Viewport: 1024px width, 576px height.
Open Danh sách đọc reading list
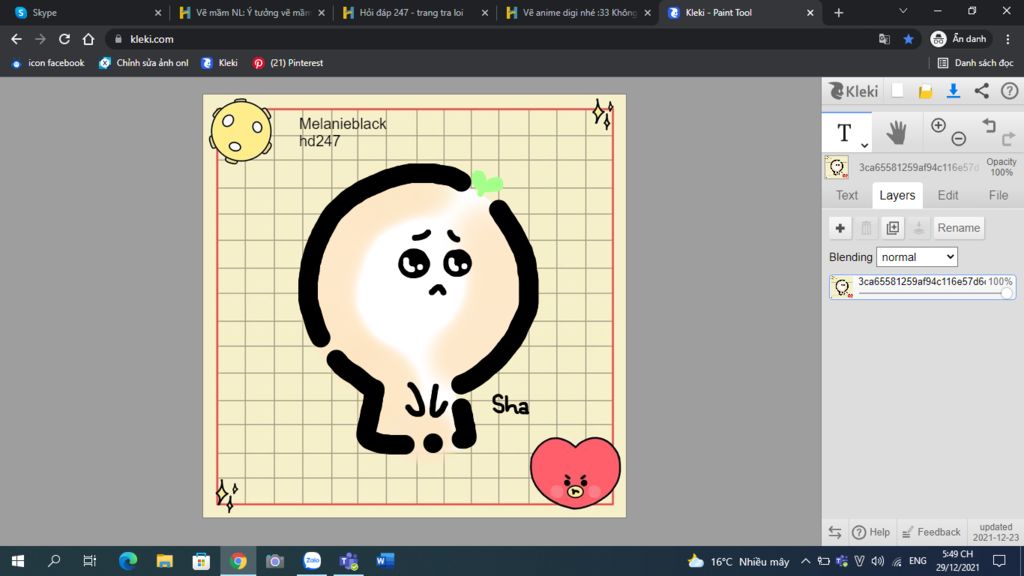[x=976, y=63]
